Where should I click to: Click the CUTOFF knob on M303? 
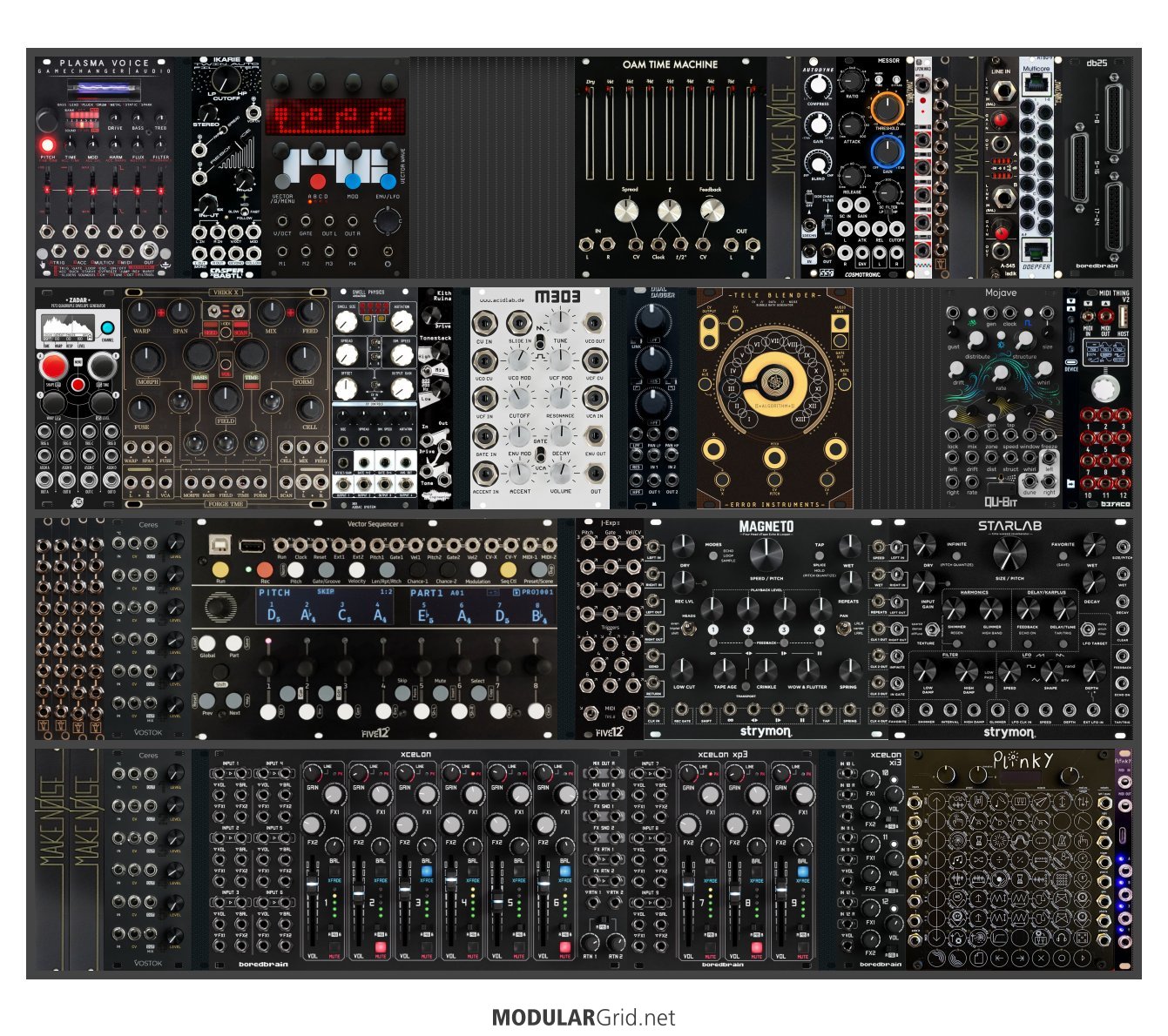(520, 398)
